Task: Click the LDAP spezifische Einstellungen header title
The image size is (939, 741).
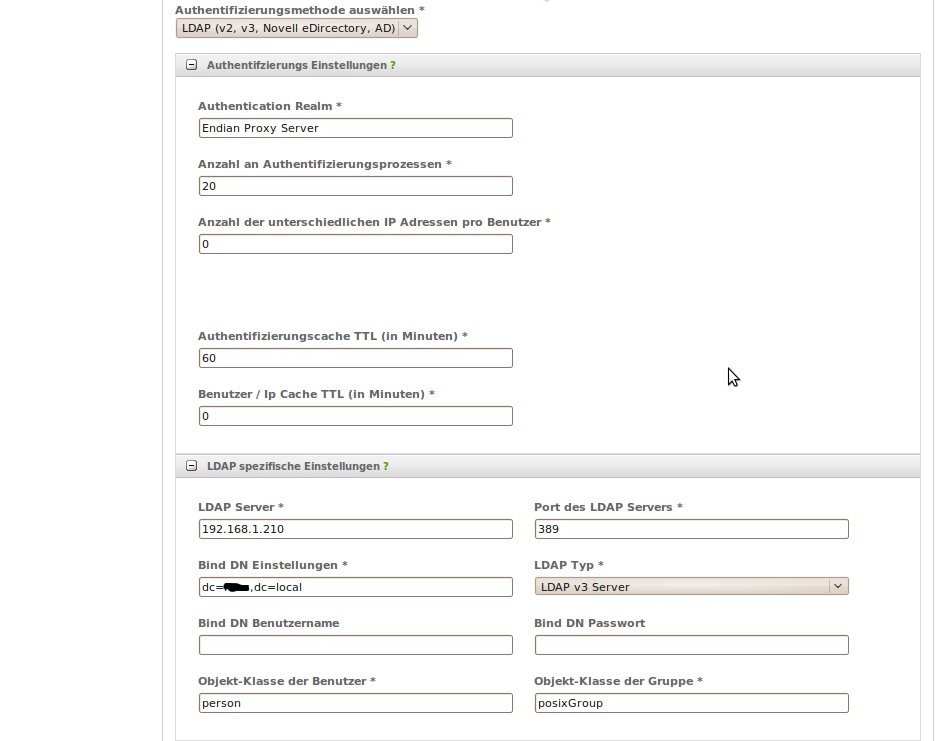Action: [293, 466]
